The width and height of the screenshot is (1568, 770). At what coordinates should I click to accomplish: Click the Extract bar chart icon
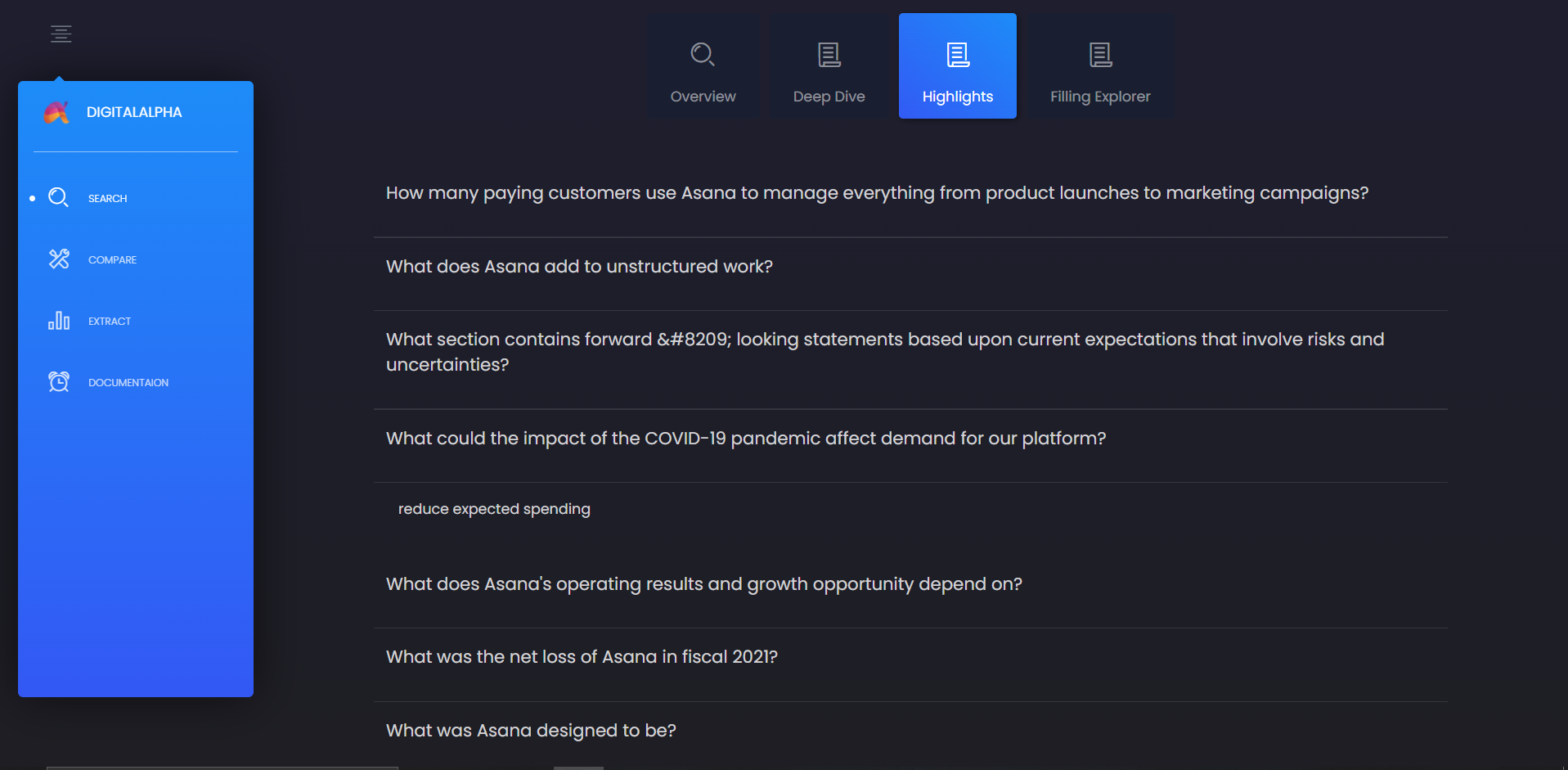pos(59,320)
